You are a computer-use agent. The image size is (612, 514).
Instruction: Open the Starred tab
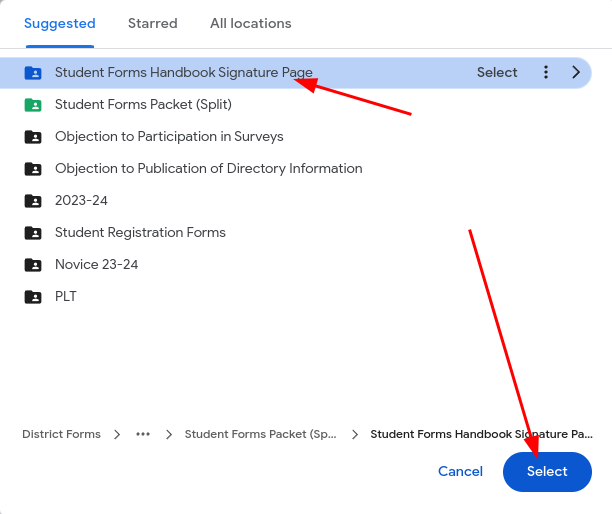(153, 23)
